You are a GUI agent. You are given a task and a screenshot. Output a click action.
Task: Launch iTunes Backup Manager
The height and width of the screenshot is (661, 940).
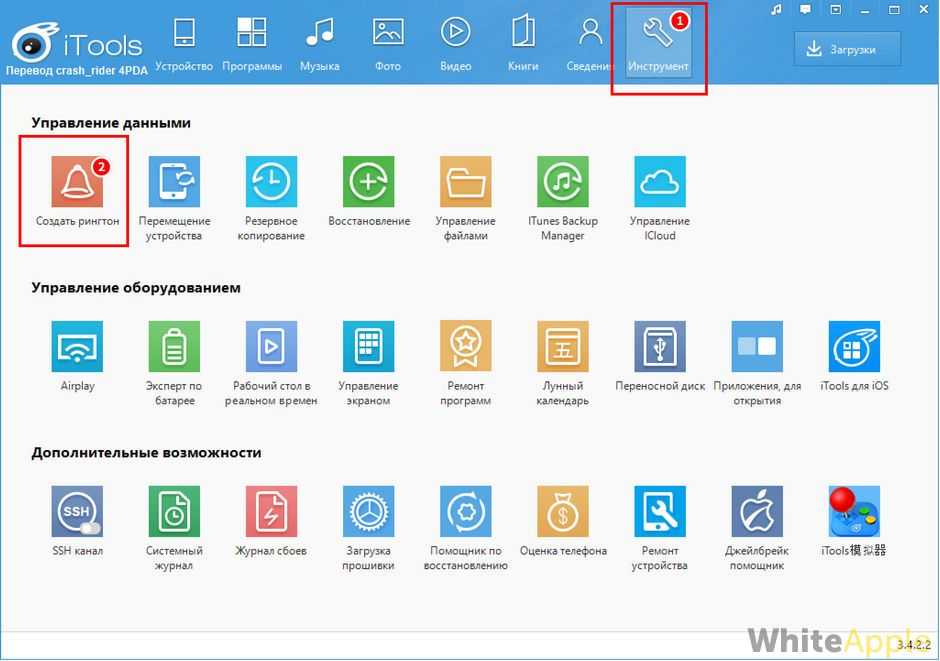point(562,182)
